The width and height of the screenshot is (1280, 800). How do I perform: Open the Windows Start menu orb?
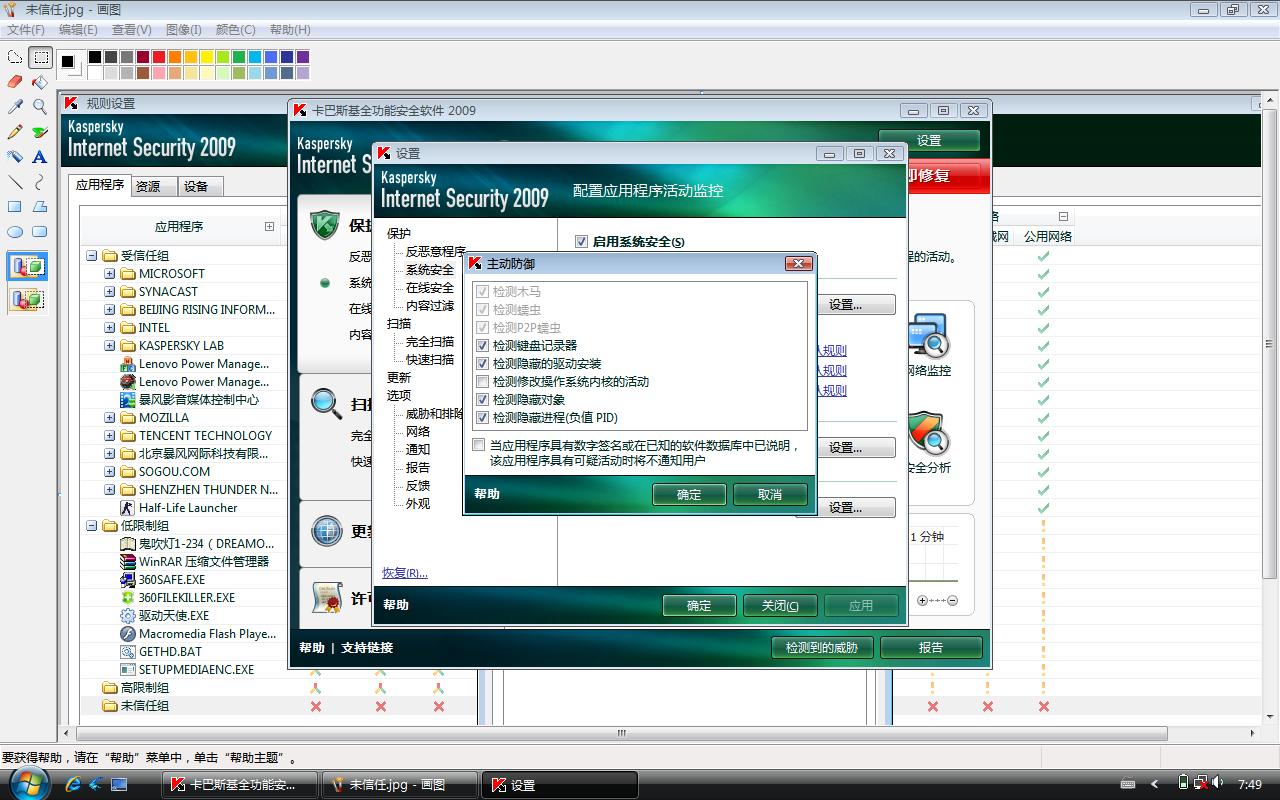point(30,784)
